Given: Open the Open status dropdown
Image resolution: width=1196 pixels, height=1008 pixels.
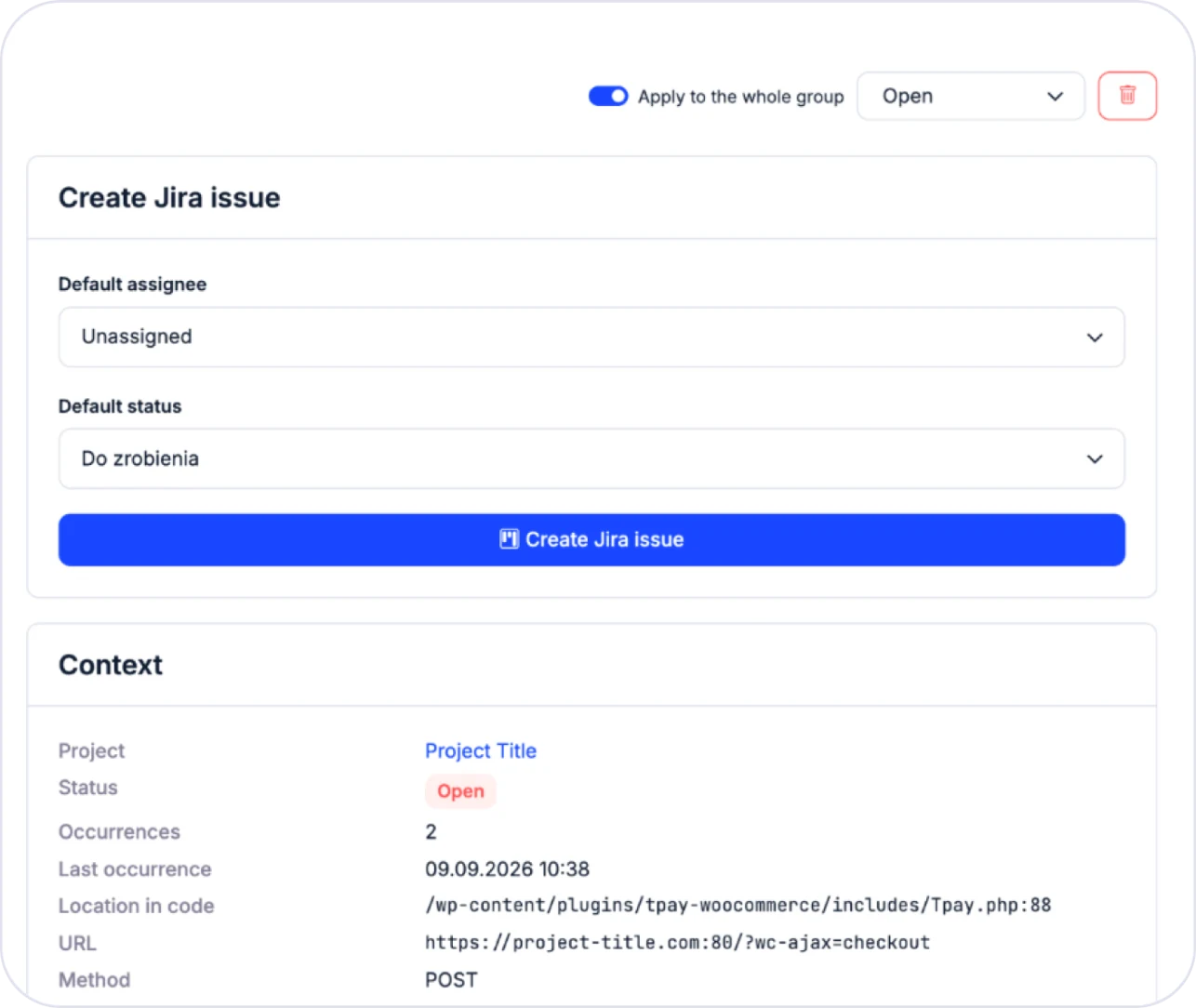Looking at the screenshot, I should tap(971, 96).
